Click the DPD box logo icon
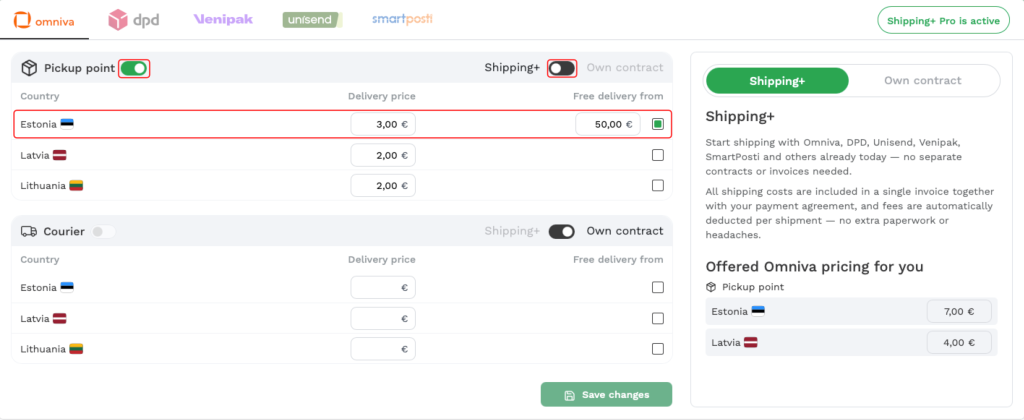This screenshot has height=420, width=1024. coord(119,19)
